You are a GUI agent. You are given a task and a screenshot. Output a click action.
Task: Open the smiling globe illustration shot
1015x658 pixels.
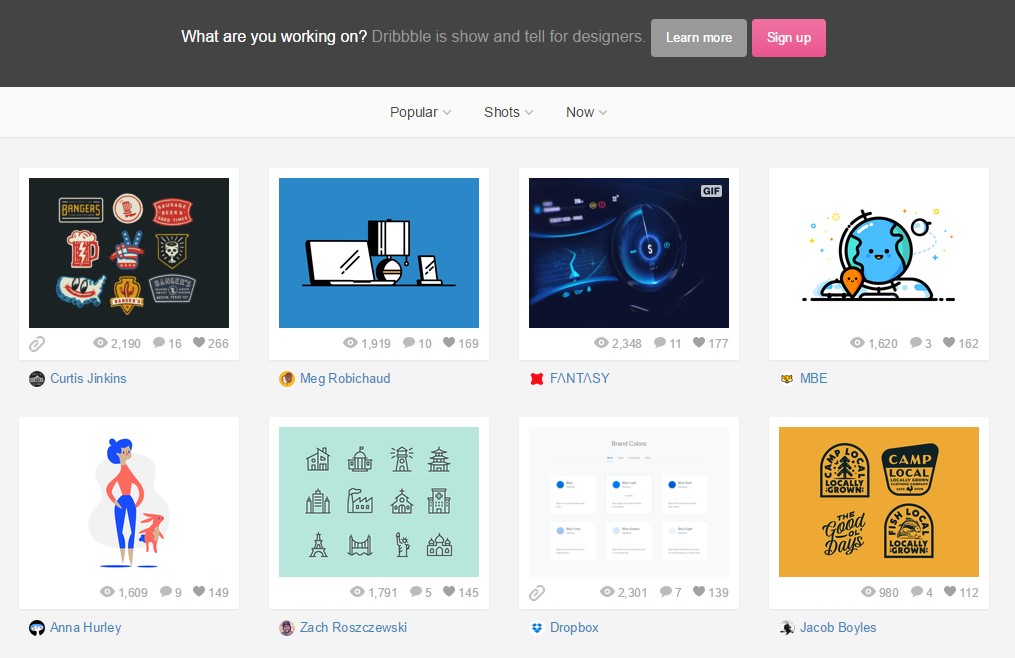(878, 253)
